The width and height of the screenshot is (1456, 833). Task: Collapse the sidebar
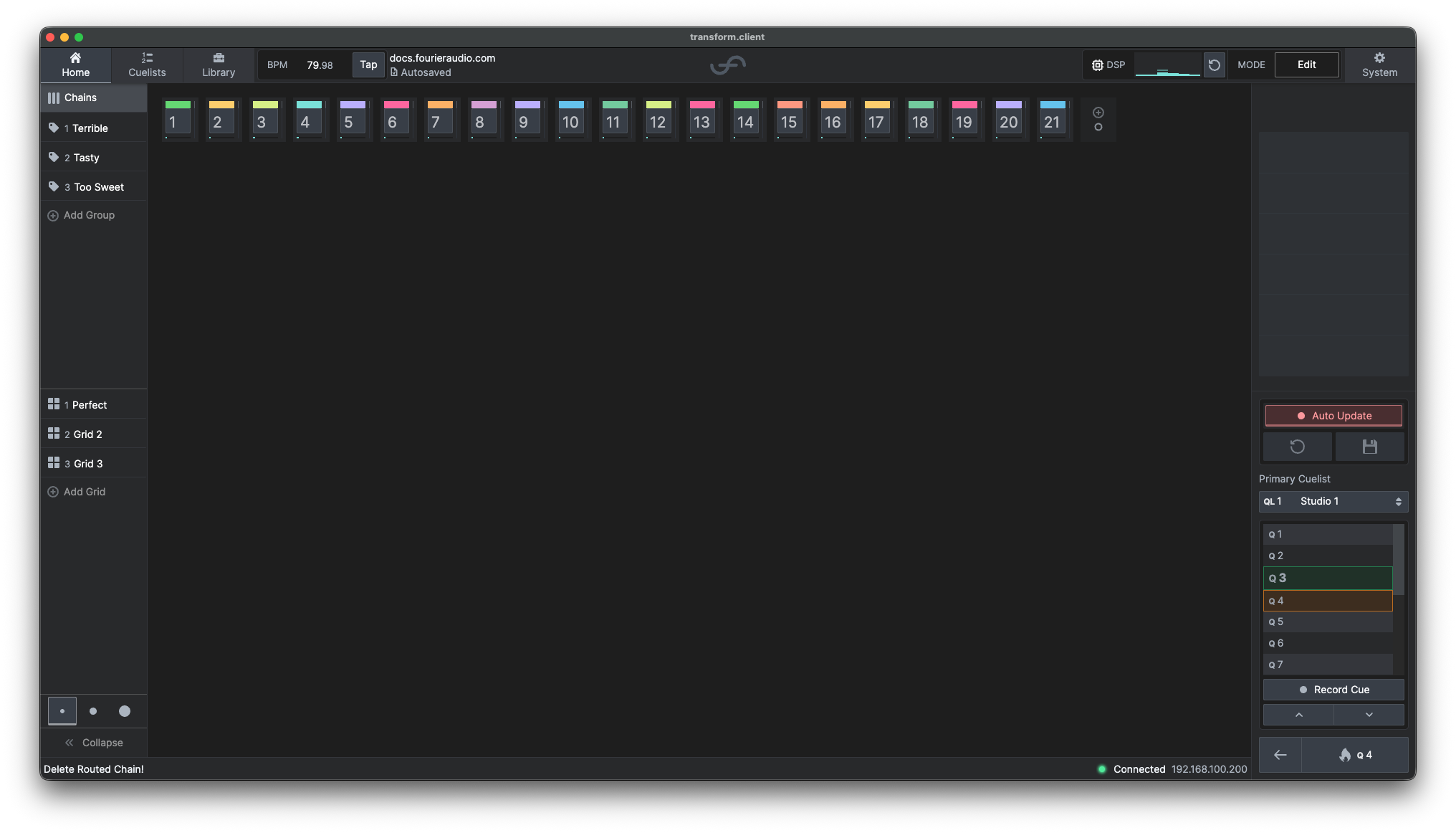pyautogui.click(x=94, y=743)
